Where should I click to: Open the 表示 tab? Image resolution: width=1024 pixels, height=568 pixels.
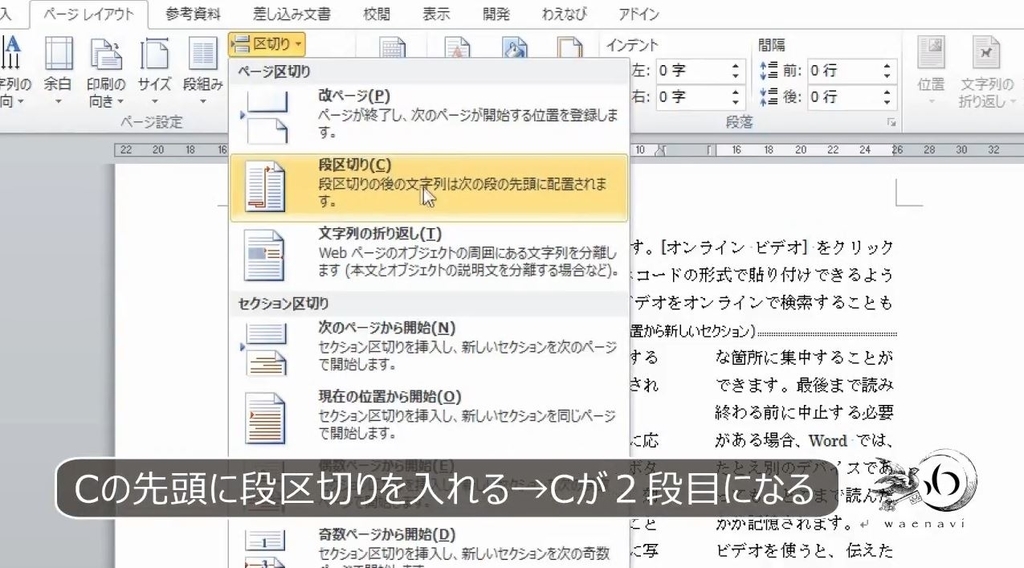pyautogui.click(x=436, y=14)
